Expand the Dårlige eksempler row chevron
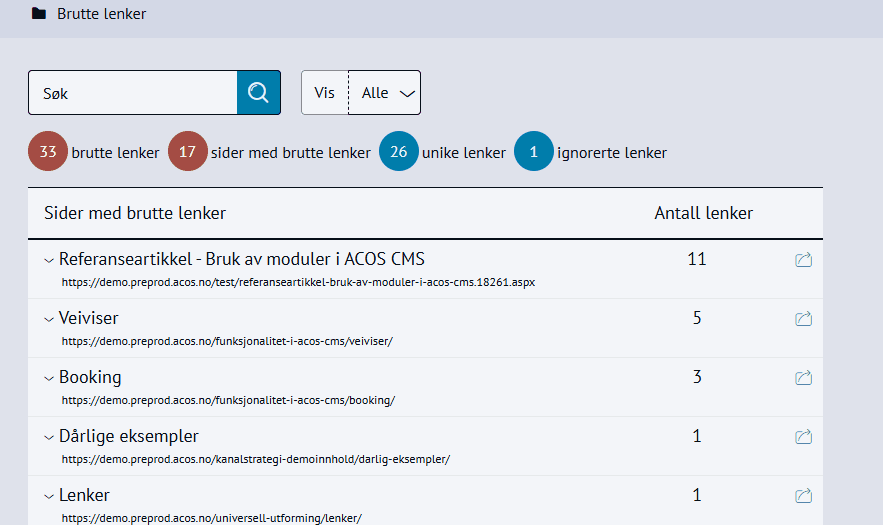This screenshot has width=883, height=525. pyautogui.click(x=49, y=437)
